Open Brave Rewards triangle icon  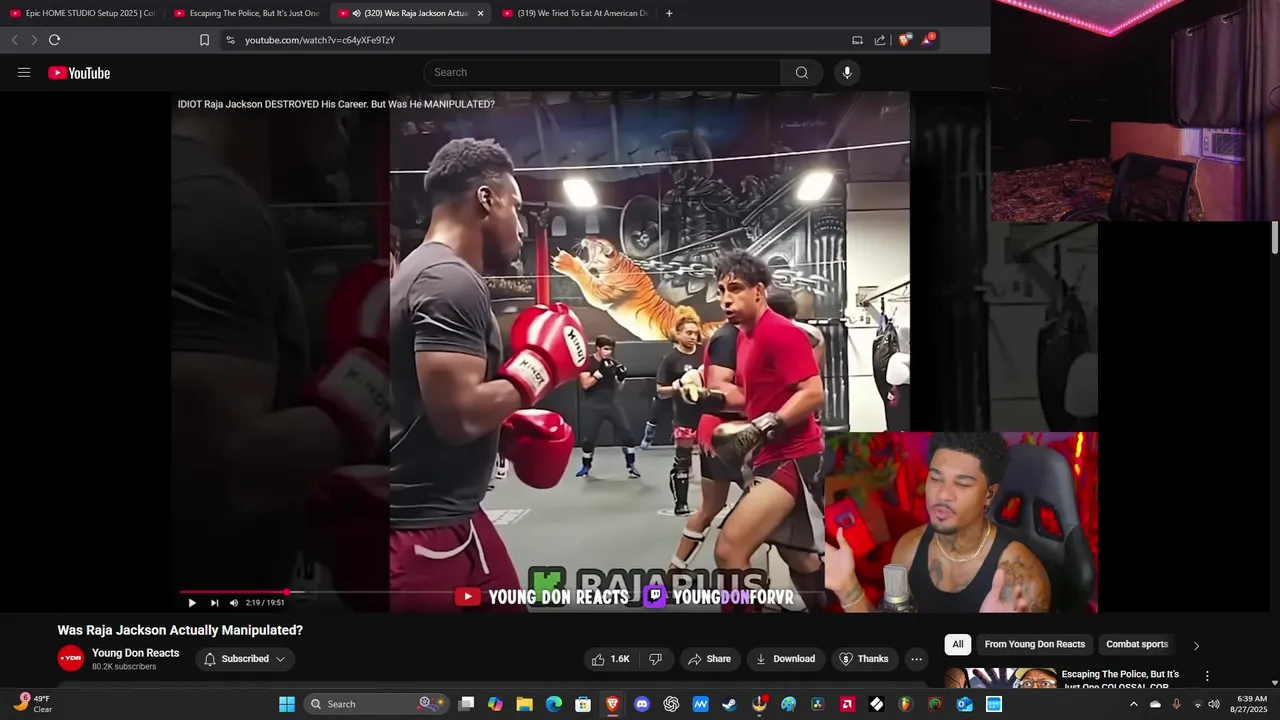pos(929,39)
